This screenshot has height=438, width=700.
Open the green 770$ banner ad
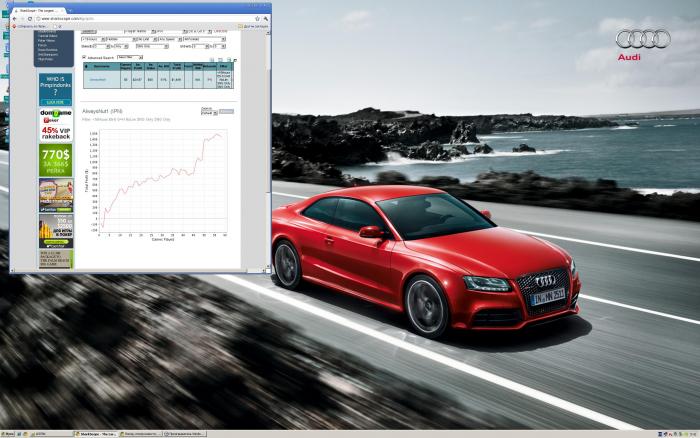coord(55,160)
